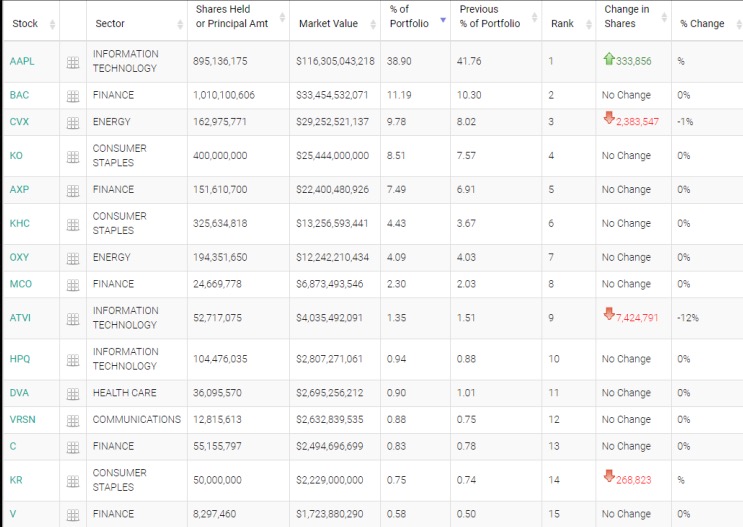Viewport: 743px width, 527px height.
Task: Select the 7,424,791 change in shares value
Action: tap(637, 318)
